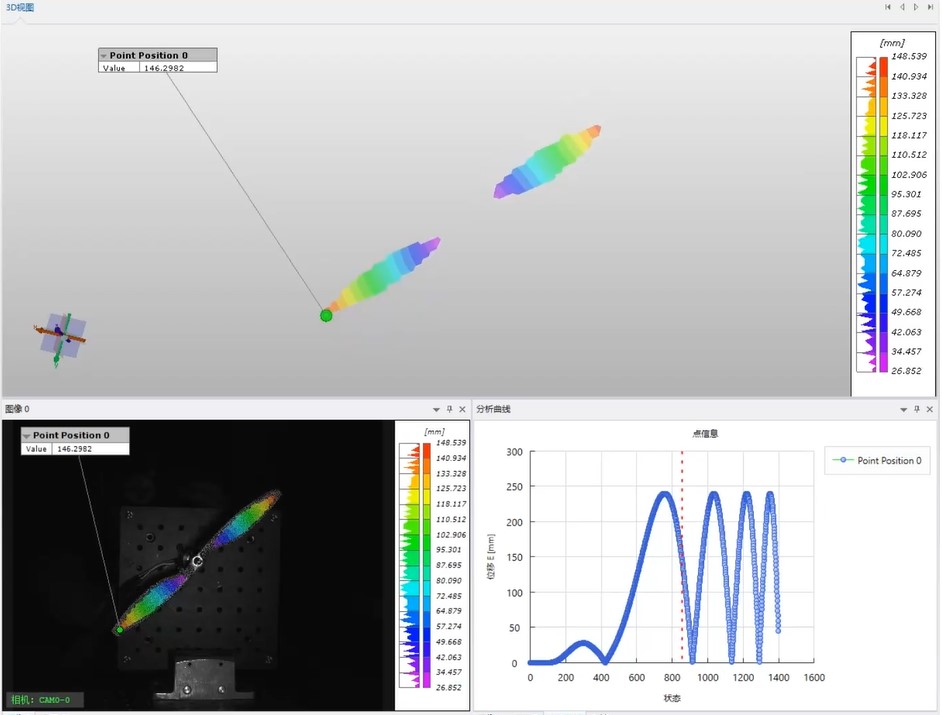Click the coordinate axis gizmo in 3D view
942x715 pixels.
click(x=62, y=335)
